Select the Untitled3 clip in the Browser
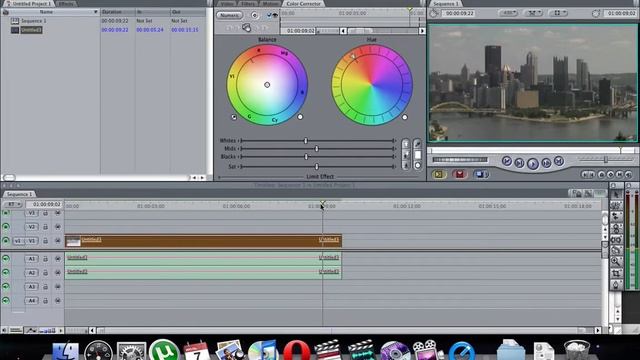640x360 pixels. click(x=31, y=30)
